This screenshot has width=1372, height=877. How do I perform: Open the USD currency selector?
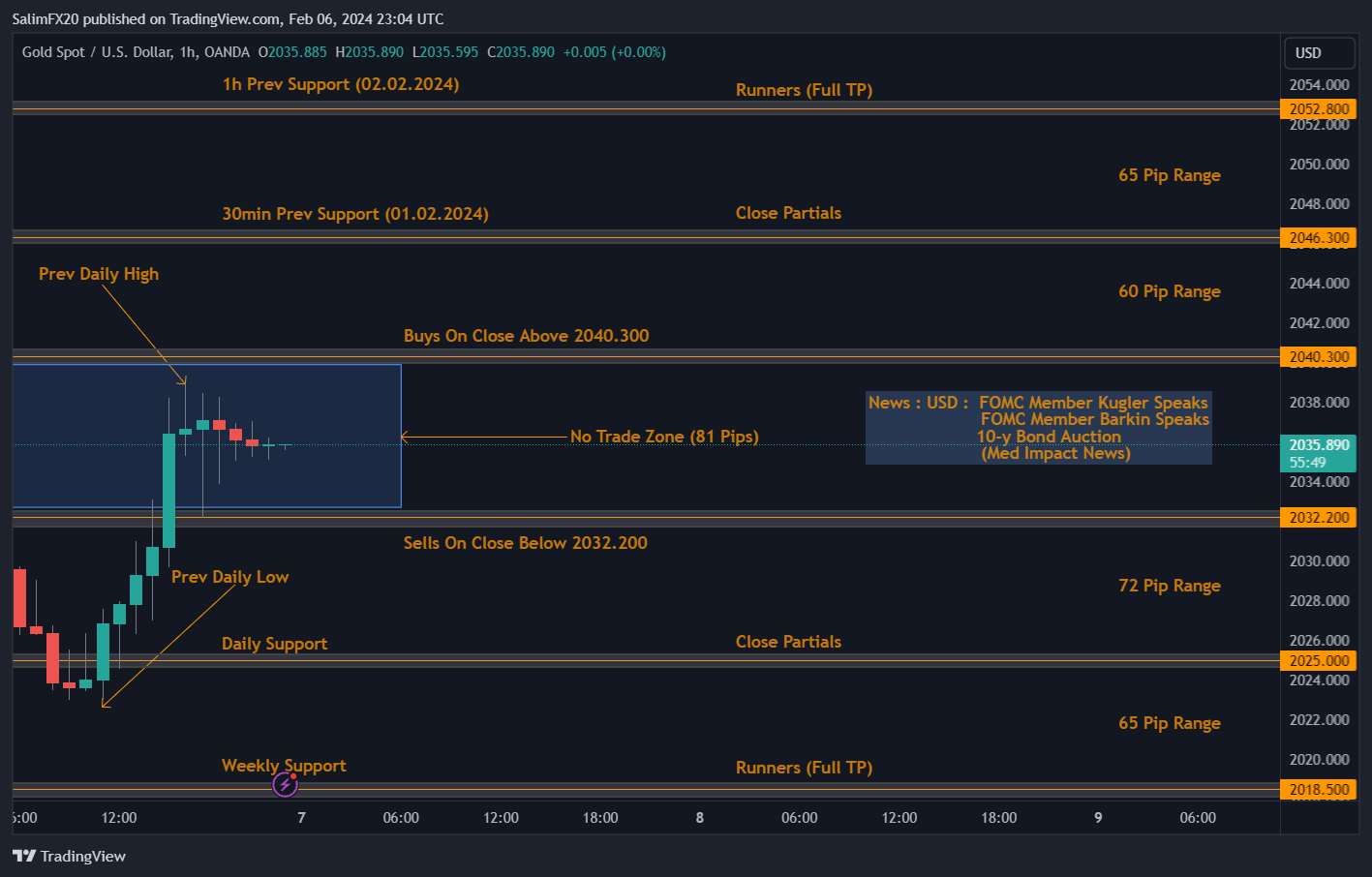1308,53
